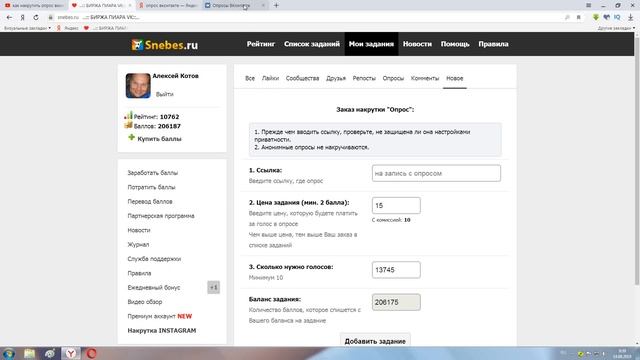The width and height of the screenshot is (640, 360).
Task: Click the Купить баллы link
Action: click(x=159, y=139)
